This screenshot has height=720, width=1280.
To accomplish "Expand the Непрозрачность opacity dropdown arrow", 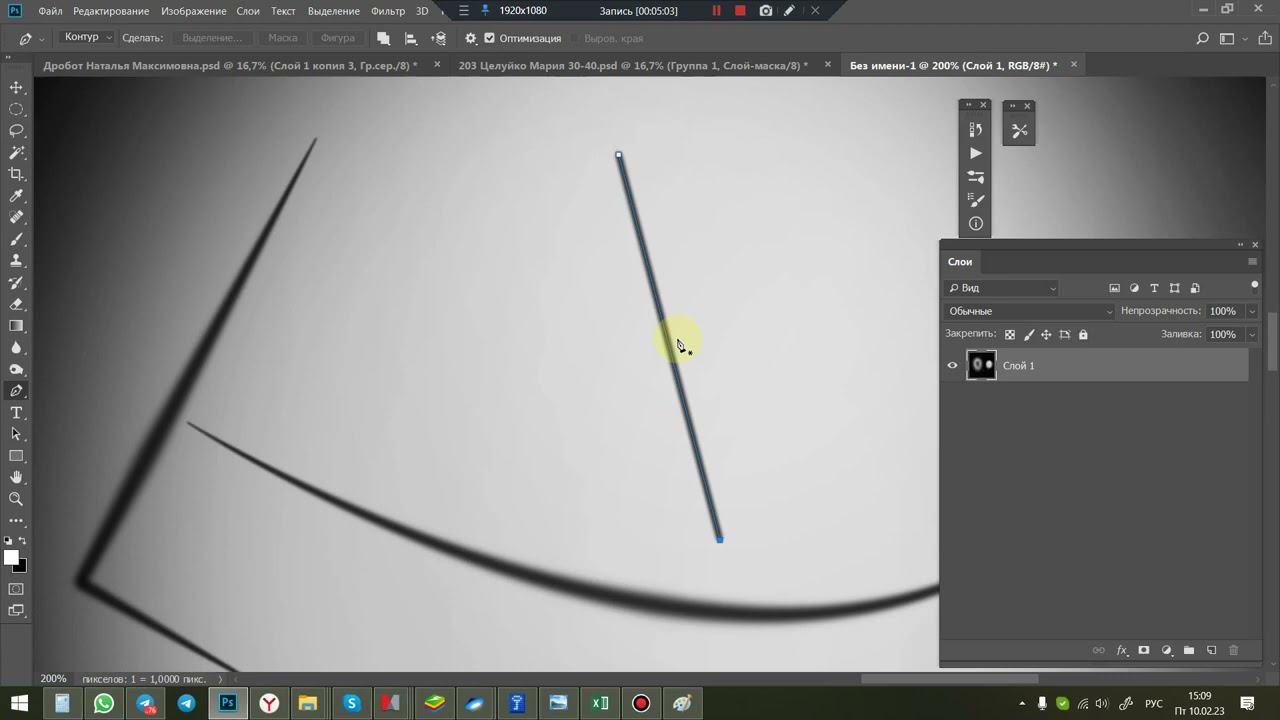I will tap(1251, 311).
